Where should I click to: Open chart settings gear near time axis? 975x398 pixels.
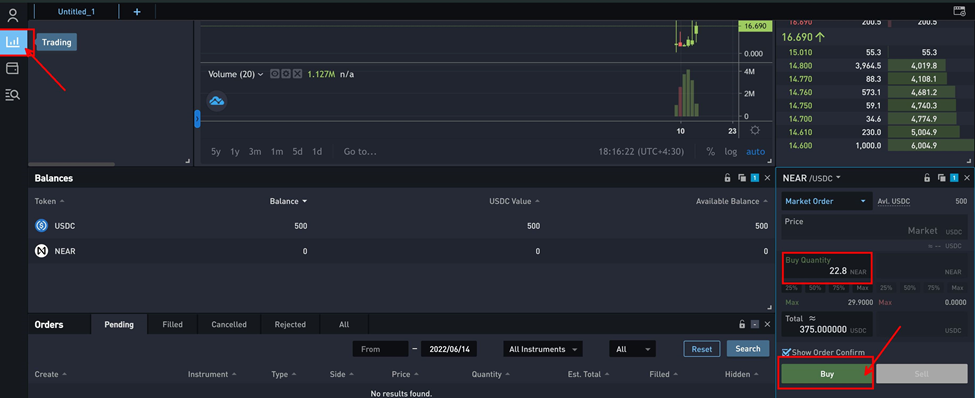coord(755,131)
